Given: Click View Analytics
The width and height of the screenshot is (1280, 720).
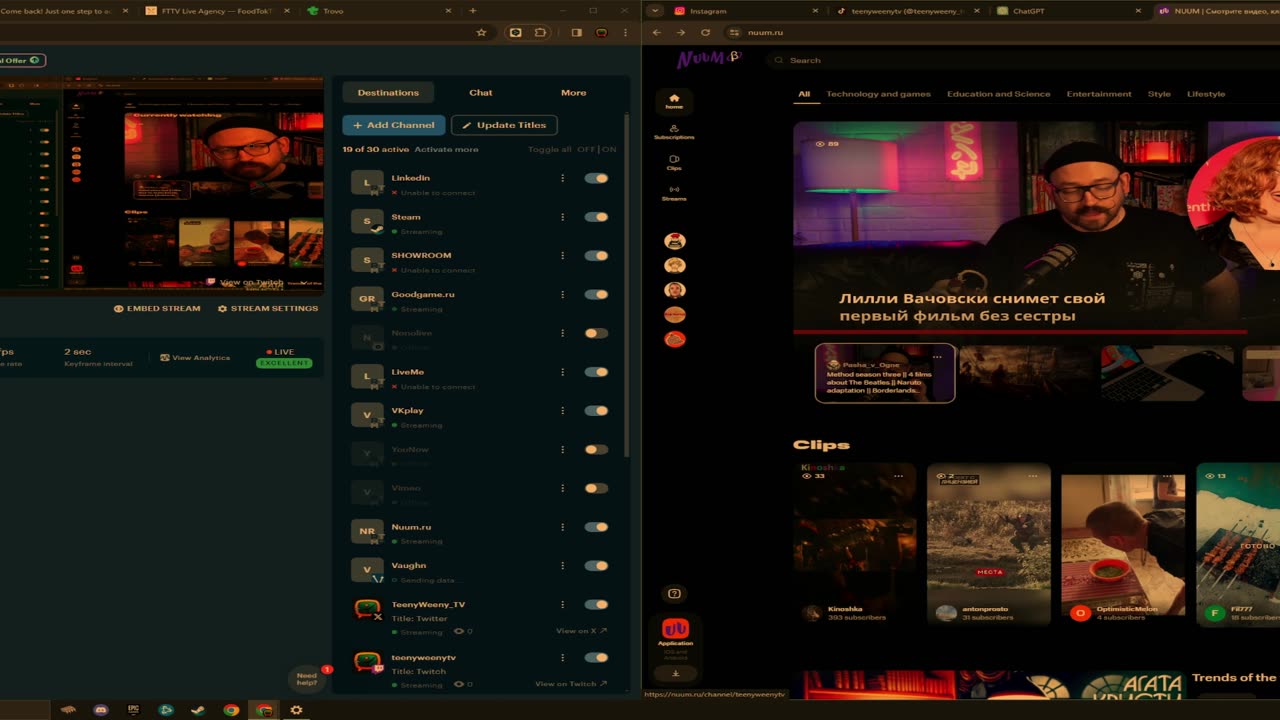Looking at the screenshot, I should [195, 357].
